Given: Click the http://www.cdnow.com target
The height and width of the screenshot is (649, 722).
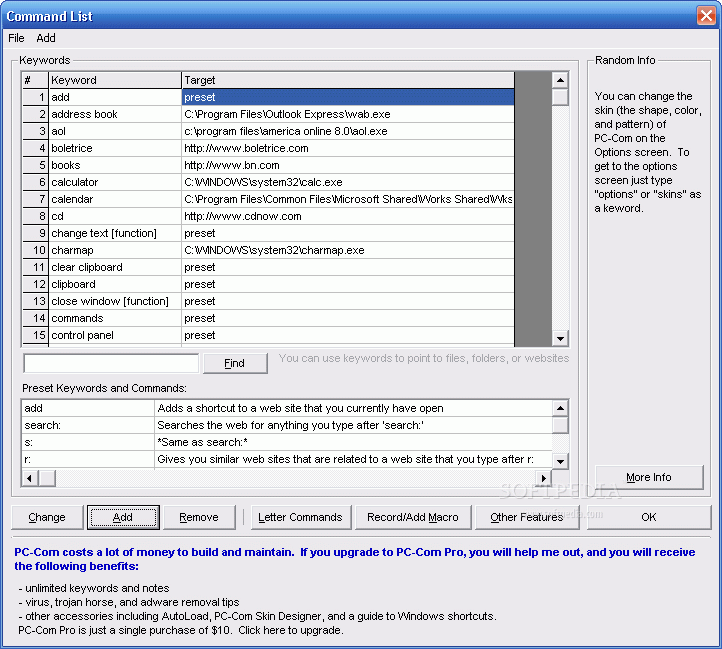Looking at the screenshot, I should pos(348,216).
